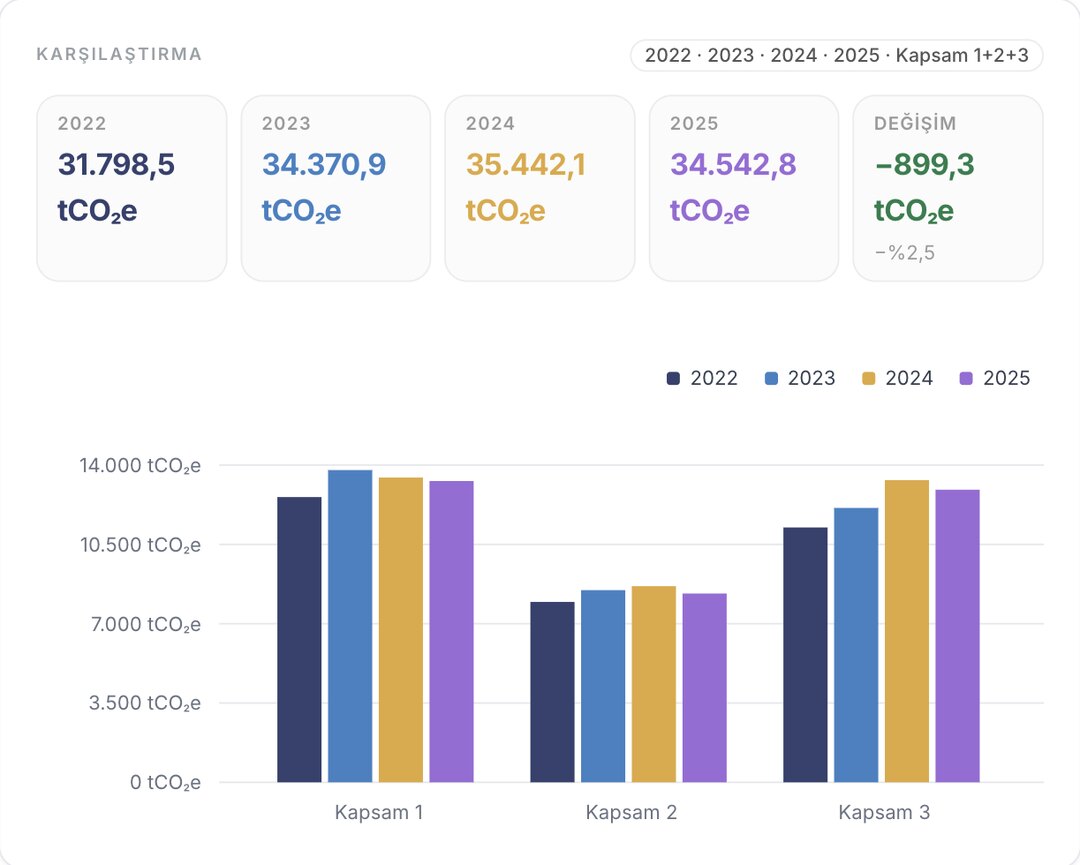Click the Kapsam 1 category label
1080x865 pixels.
[379, 812]
